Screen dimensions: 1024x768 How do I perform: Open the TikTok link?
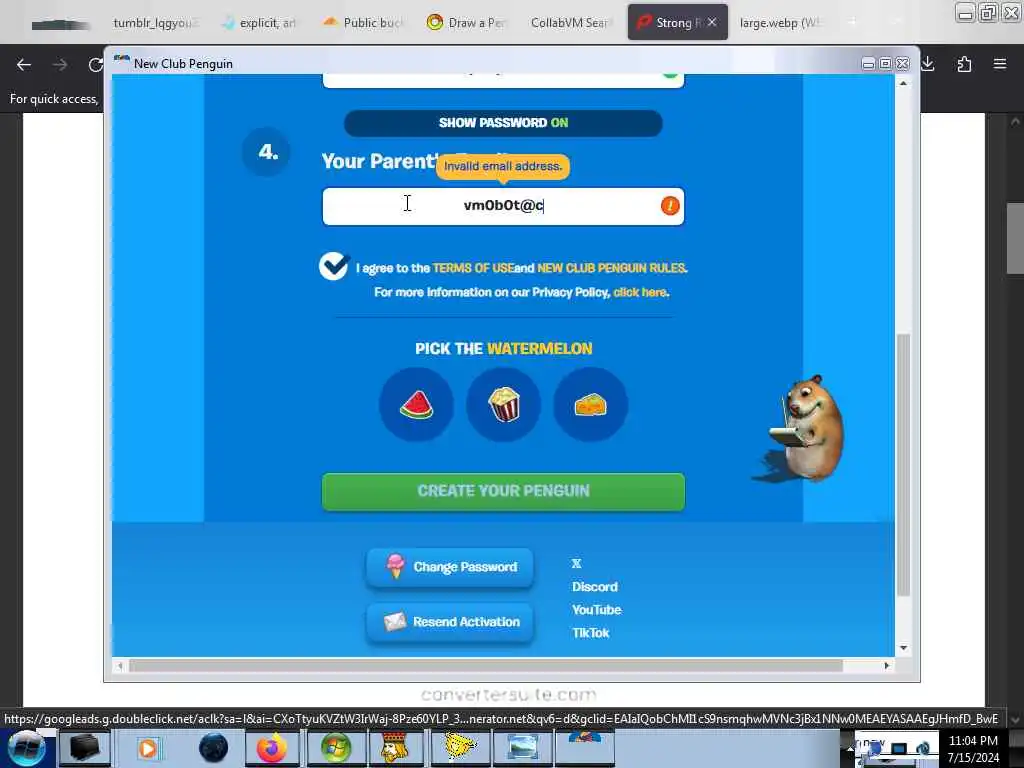591,632
